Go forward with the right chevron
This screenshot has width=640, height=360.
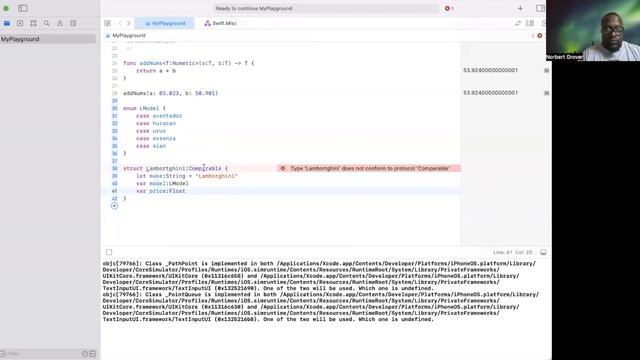(x=129, y=23)
